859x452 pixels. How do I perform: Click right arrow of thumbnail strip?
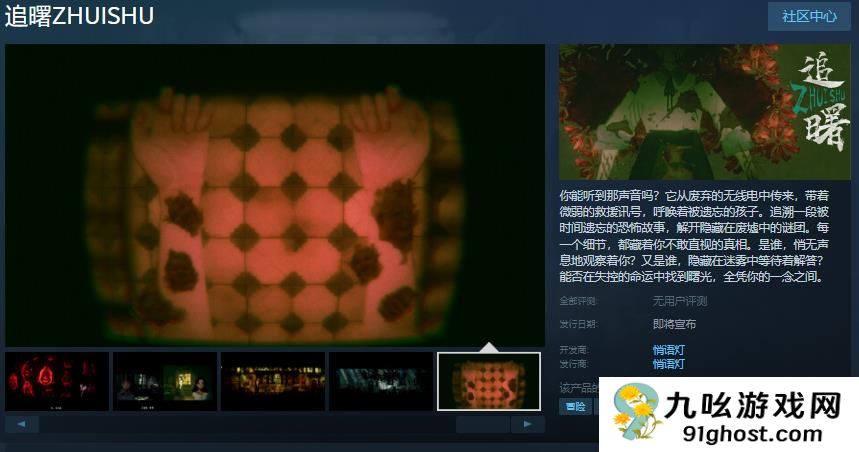pos(528,424)
